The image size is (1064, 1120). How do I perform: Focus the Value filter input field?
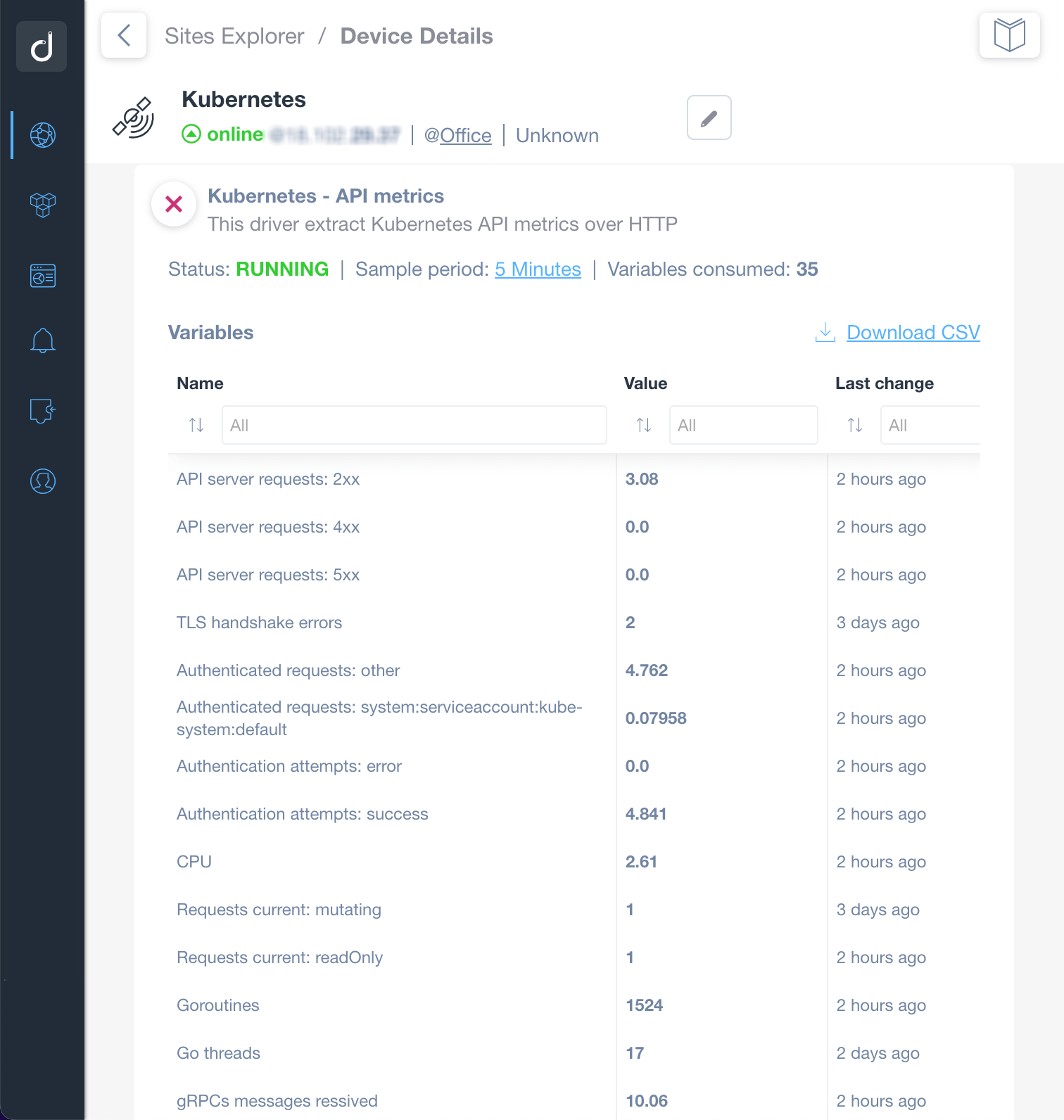pos(744,425)
